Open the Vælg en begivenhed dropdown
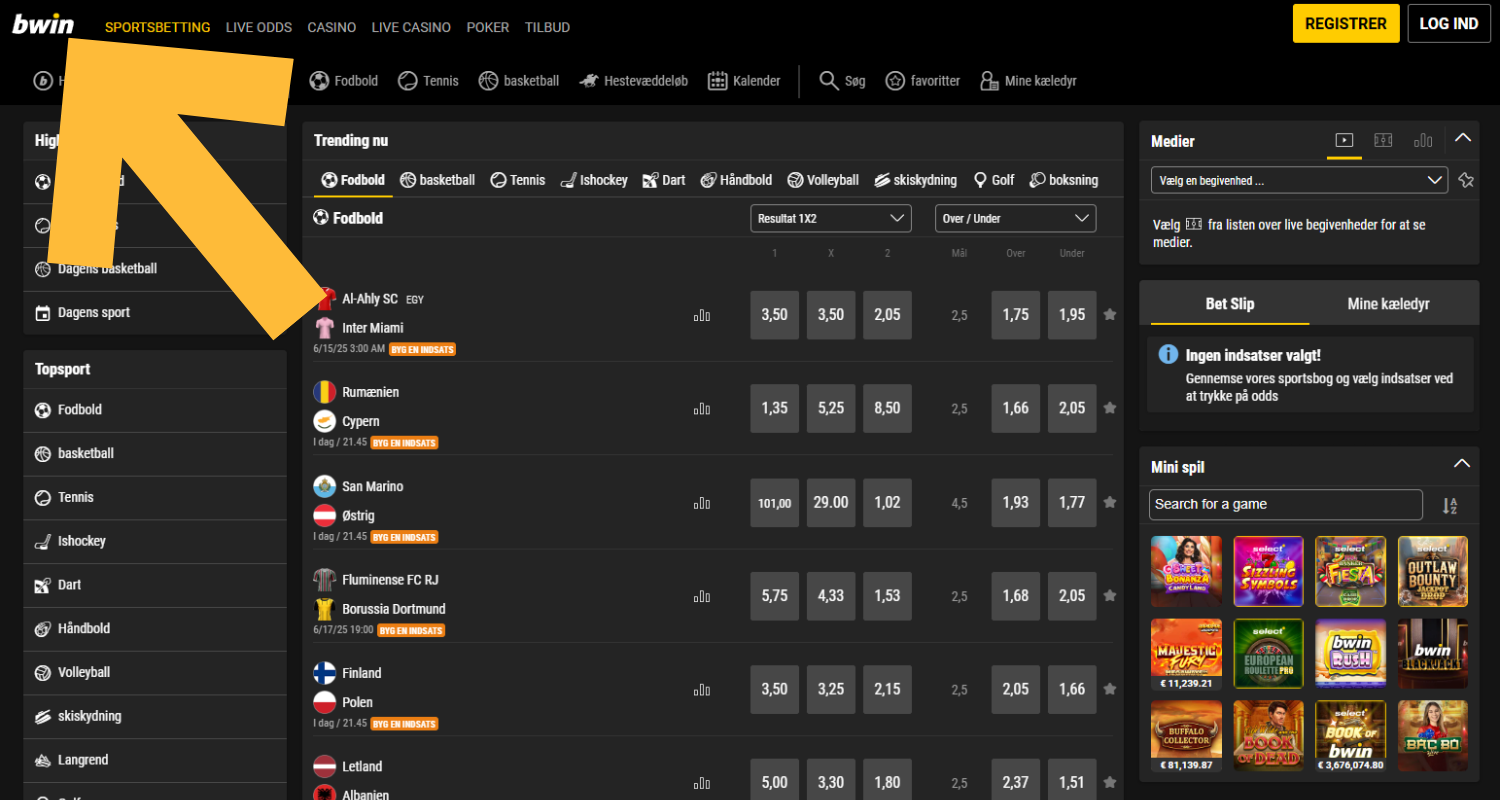 (1299, 181)
